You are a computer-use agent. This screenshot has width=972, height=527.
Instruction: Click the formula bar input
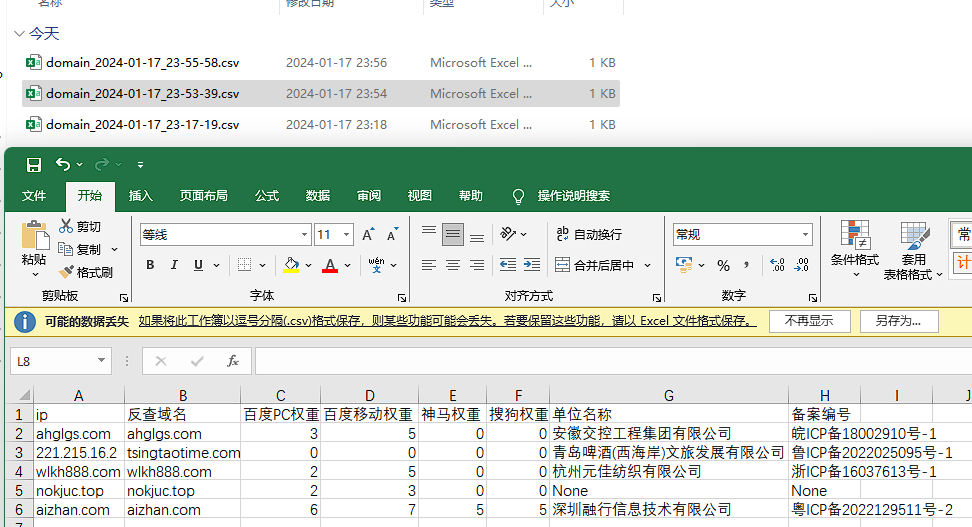614,361
